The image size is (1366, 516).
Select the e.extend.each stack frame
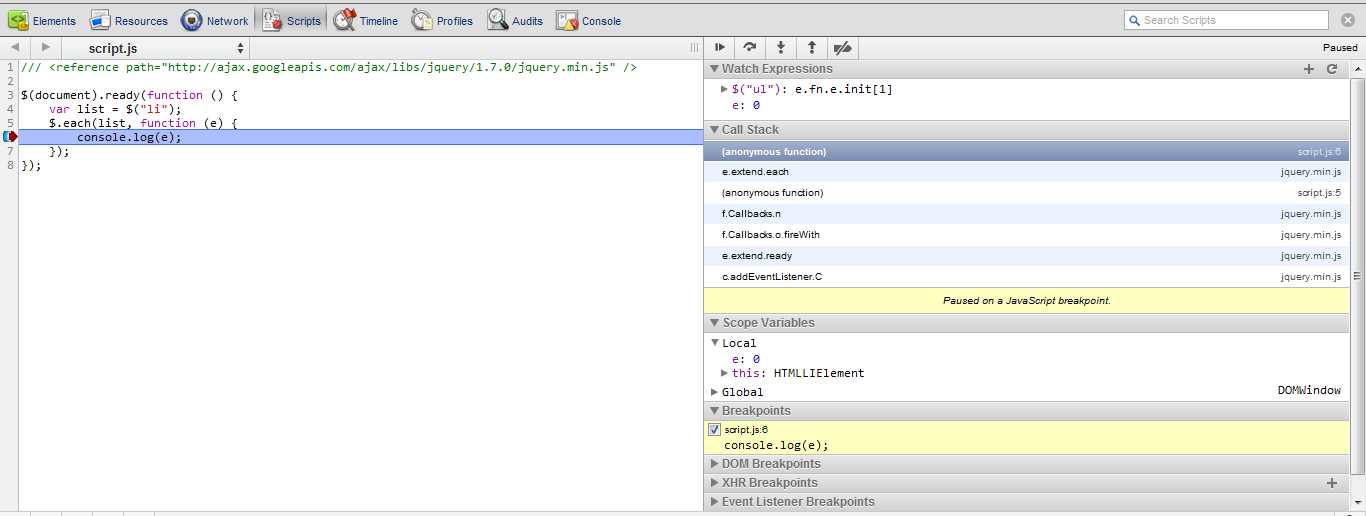1027,172
